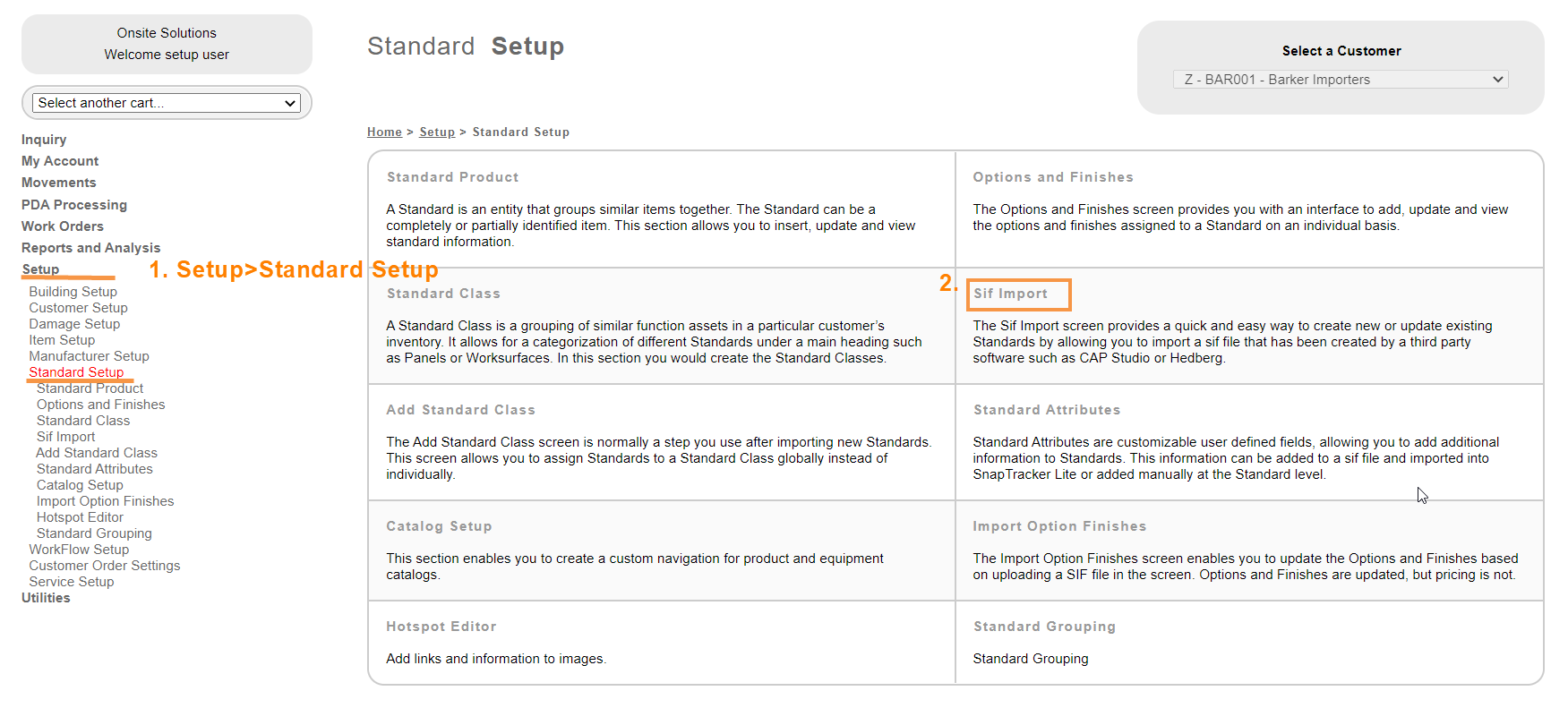Open Standard Grouping card heading
Image resolution: width=1568 pixels, height=708 pixels.
point(1044,627)
